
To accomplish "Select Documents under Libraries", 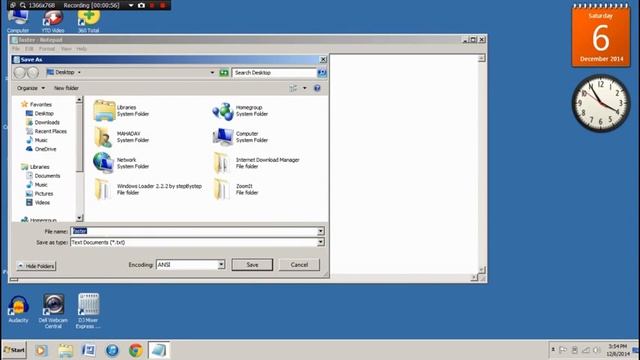I will [43, 176].
